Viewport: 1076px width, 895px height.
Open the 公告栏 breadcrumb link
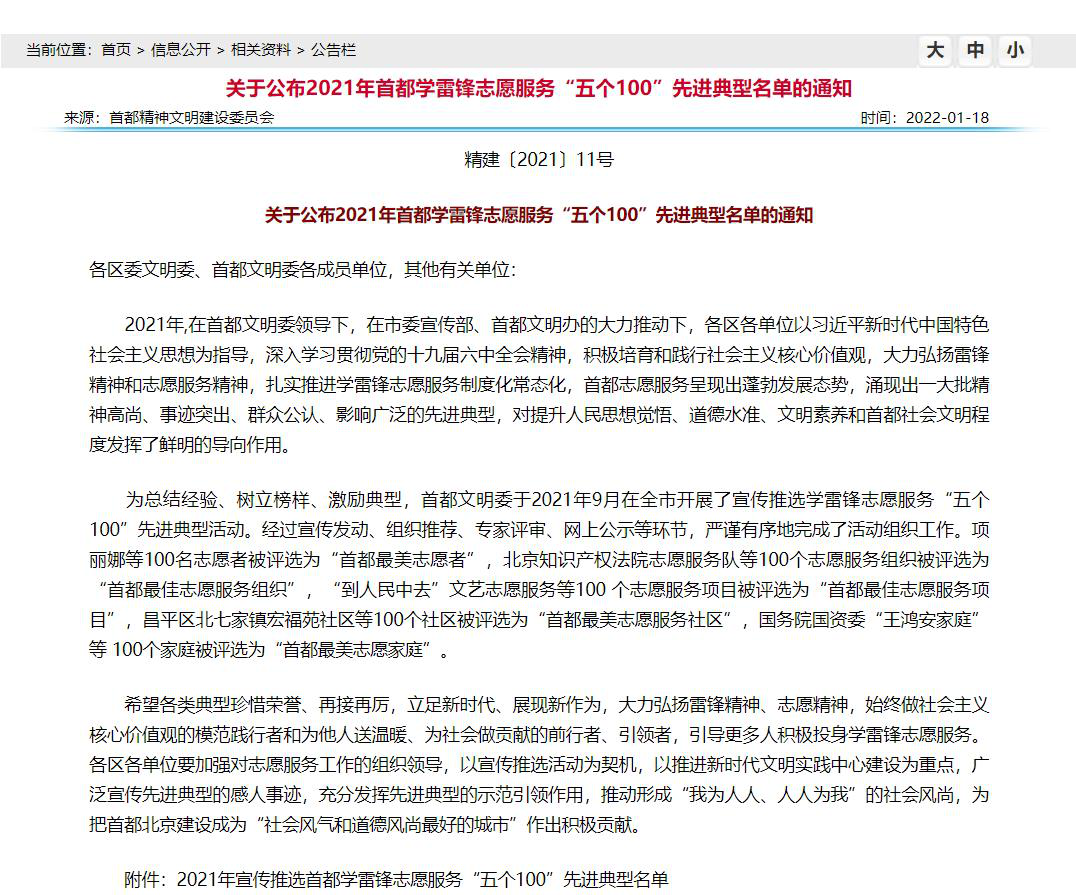click(333, 50)
